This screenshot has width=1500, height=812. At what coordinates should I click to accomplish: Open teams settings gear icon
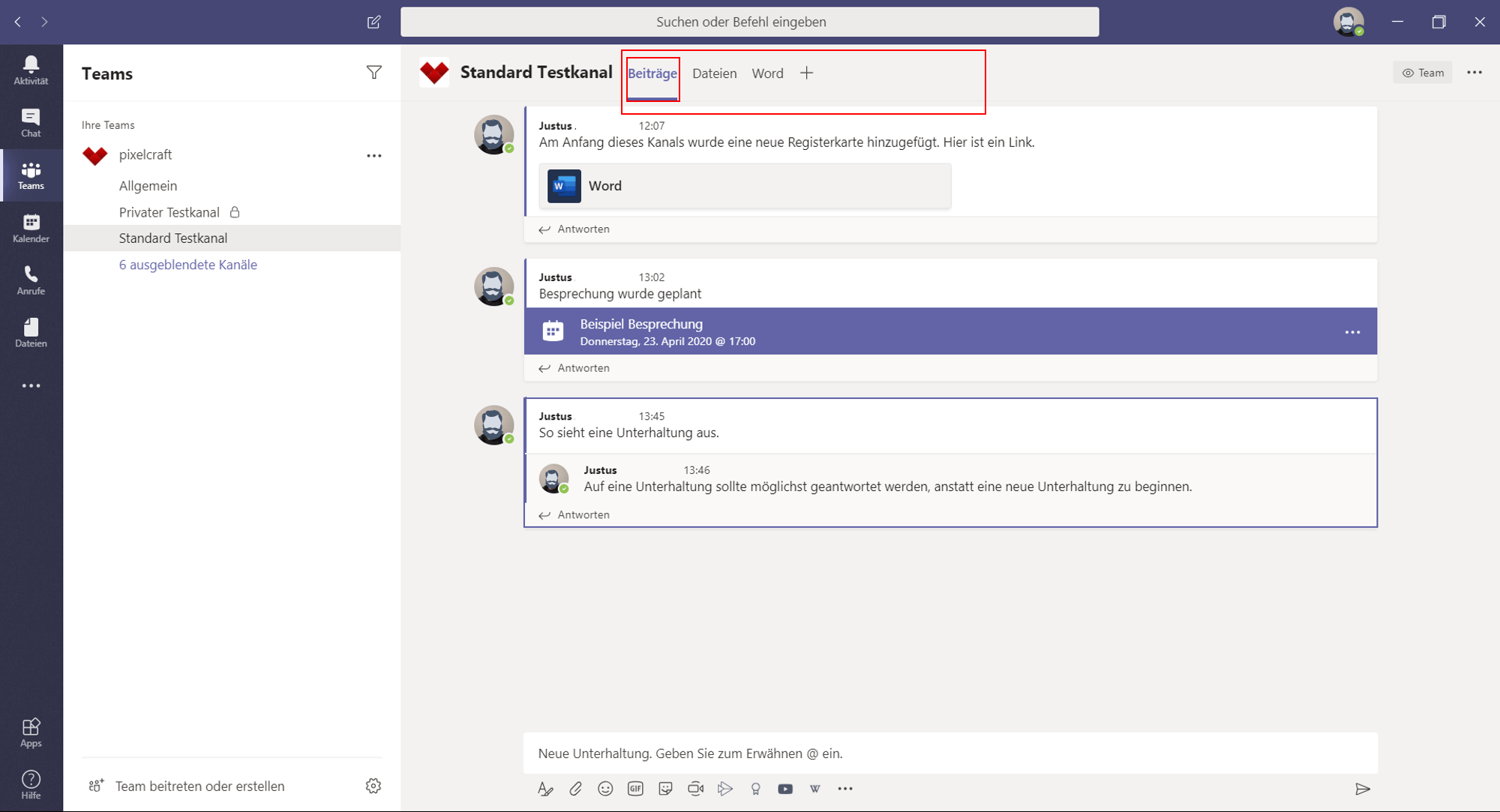[x=373, y=786]
